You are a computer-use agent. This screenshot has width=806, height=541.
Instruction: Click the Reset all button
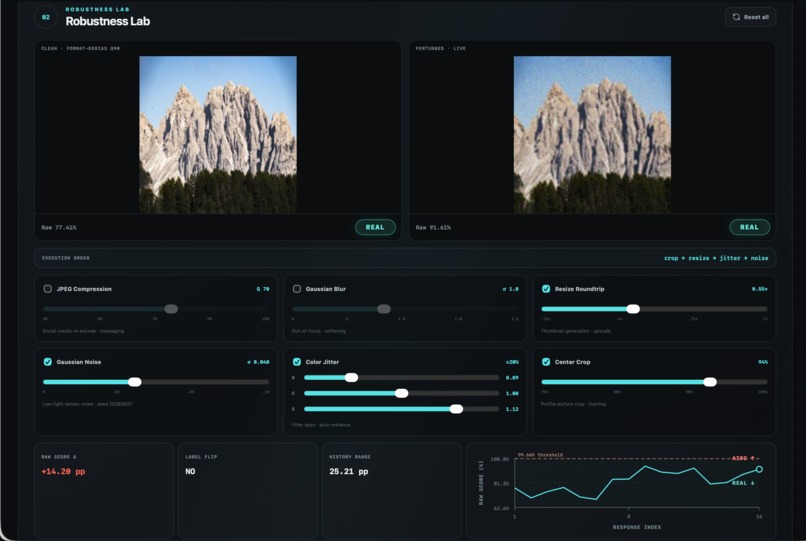[750, 17]
